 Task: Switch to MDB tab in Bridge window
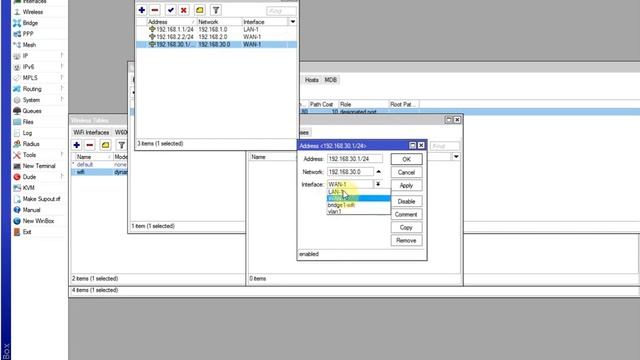click(331, 80)
